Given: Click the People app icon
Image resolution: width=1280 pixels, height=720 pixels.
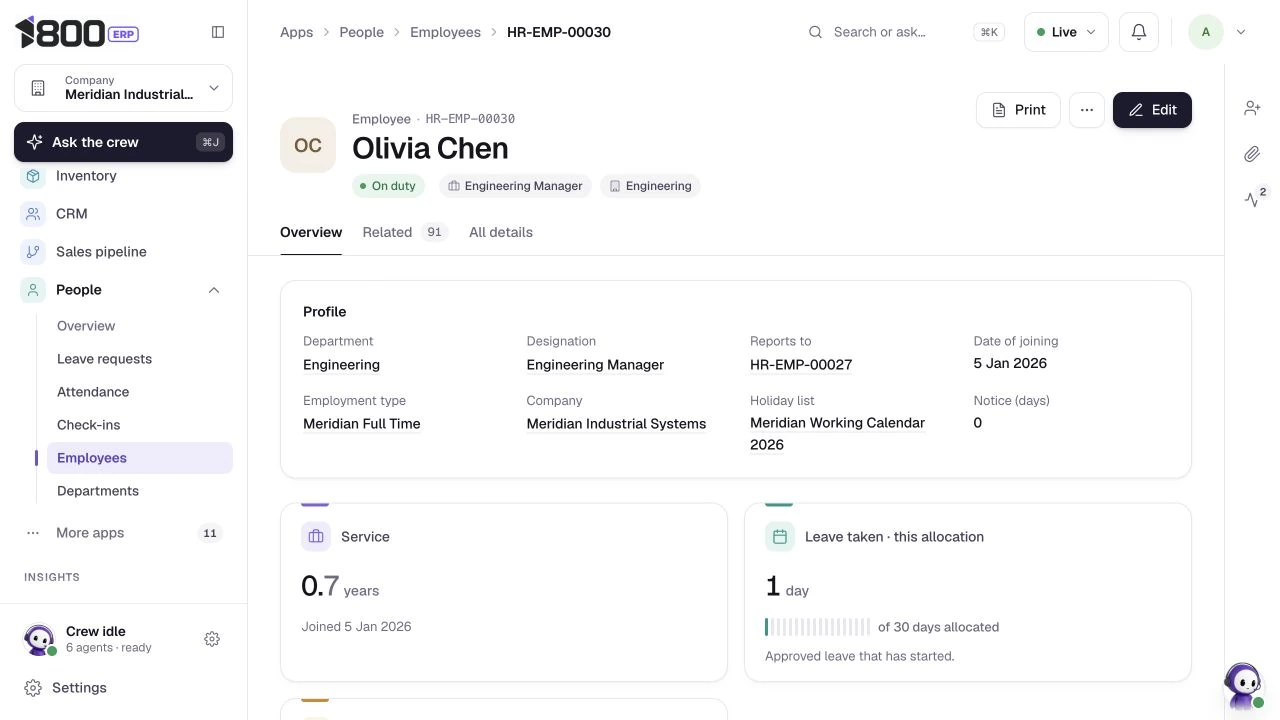Looking at the screenshot, I should [33, 290].
